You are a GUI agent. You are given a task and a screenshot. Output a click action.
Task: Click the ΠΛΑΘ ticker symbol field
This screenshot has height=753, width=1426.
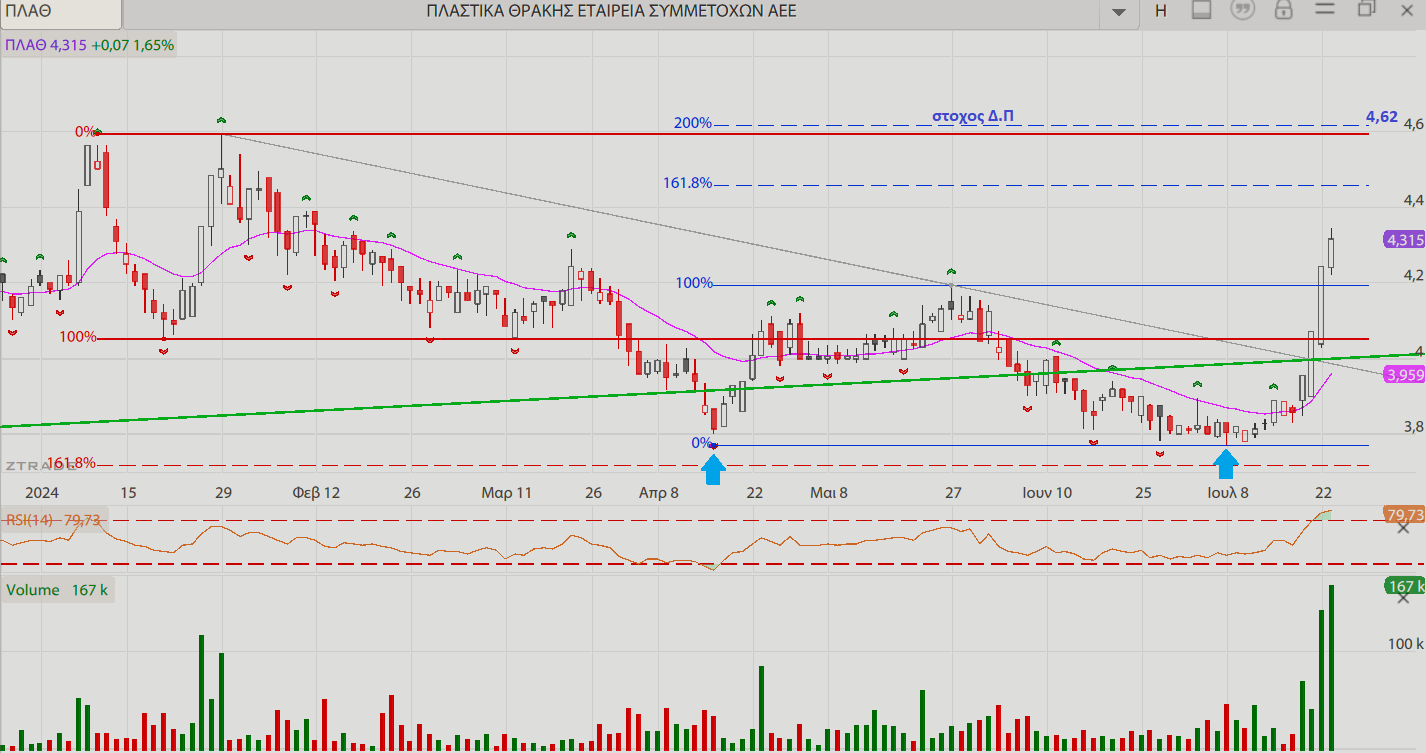61,12
